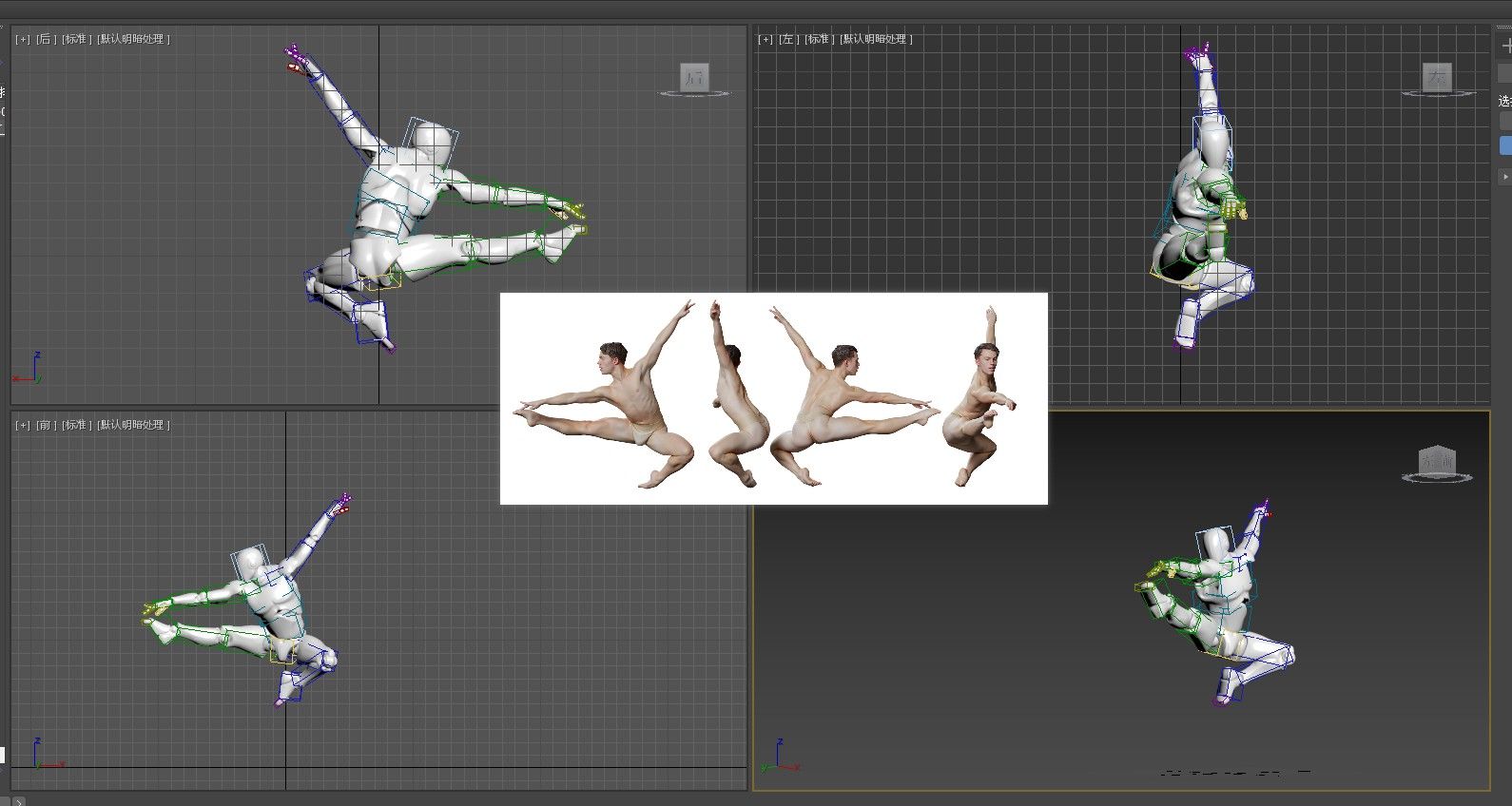The width and height of the screenshot is (1512, 806).
Task: Open the [+] menu of the front viewport
Action: [x=23, y=425]
